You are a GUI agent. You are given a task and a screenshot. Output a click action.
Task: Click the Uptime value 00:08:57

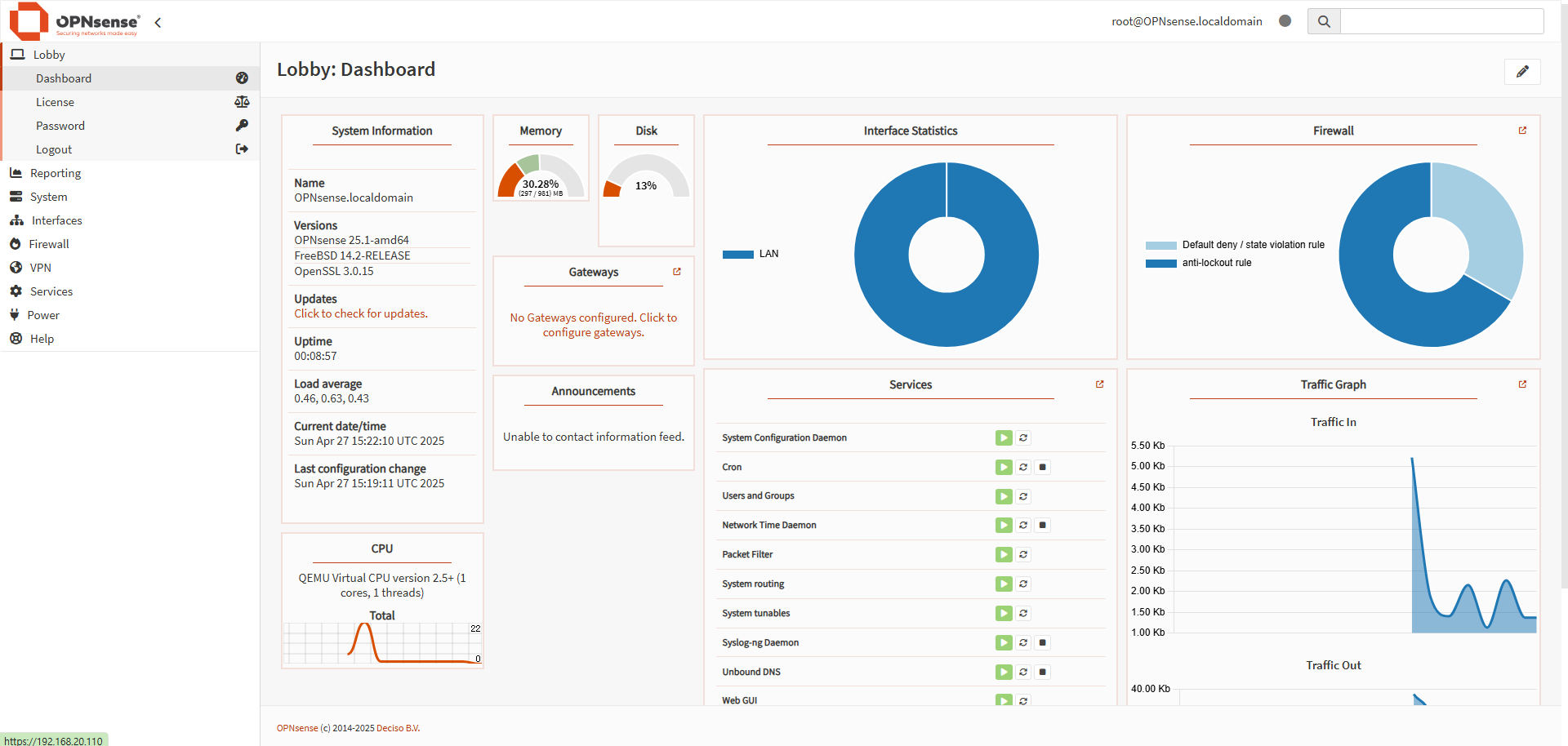tap(315, 356)
